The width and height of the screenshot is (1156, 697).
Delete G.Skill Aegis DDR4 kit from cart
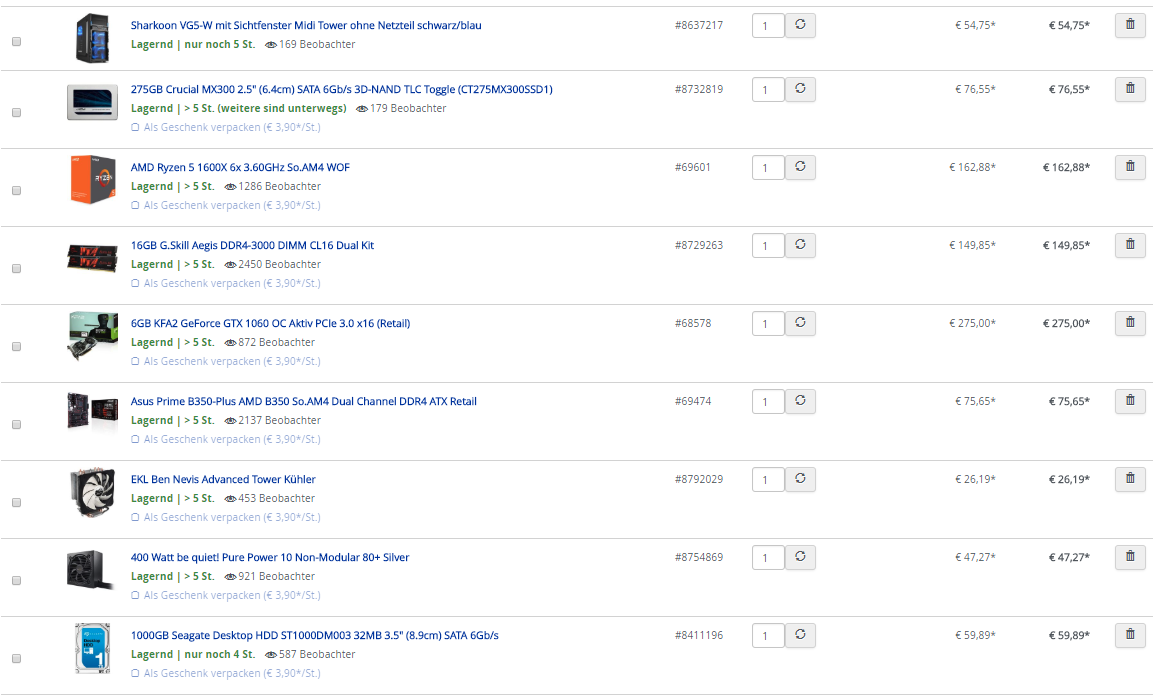pos(1130,246)
